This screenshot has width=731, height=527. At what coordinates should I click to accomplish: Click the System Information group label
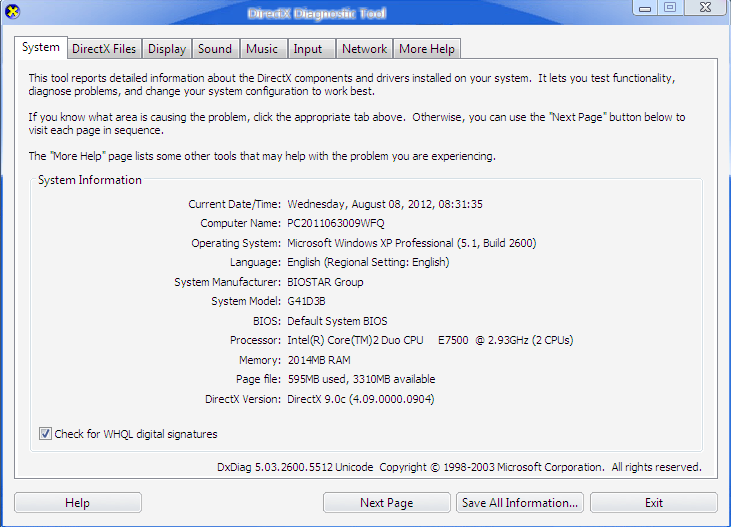pyautogui.click(x=90, y=180)
